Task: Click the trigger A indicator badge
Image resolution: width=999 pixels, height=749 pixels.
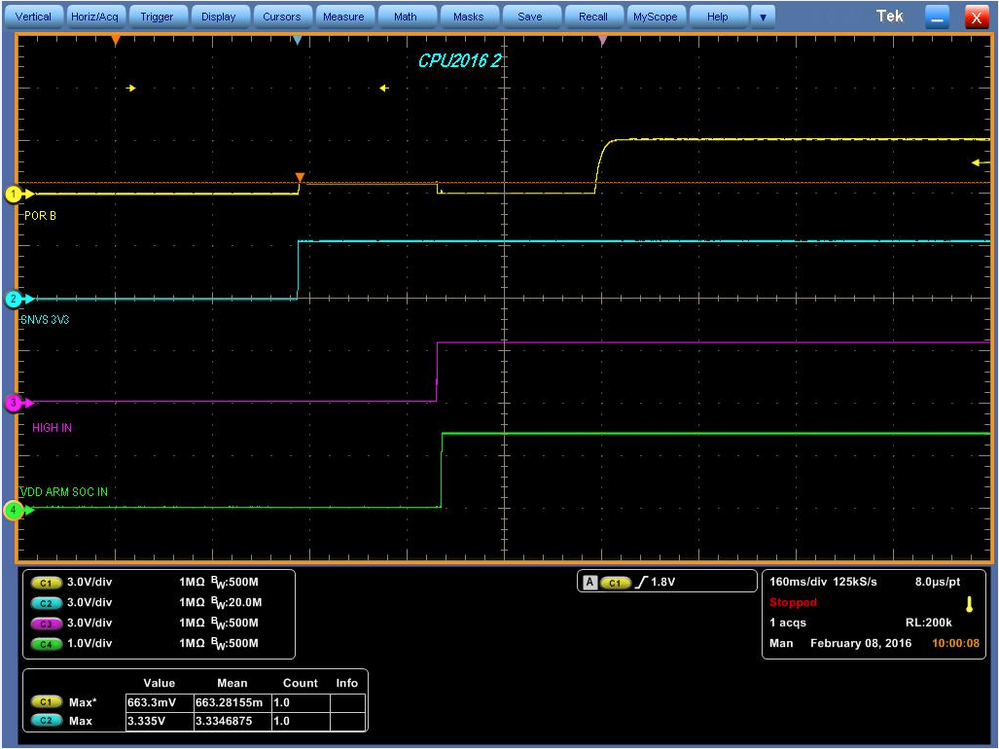Action: click(591, 582)
